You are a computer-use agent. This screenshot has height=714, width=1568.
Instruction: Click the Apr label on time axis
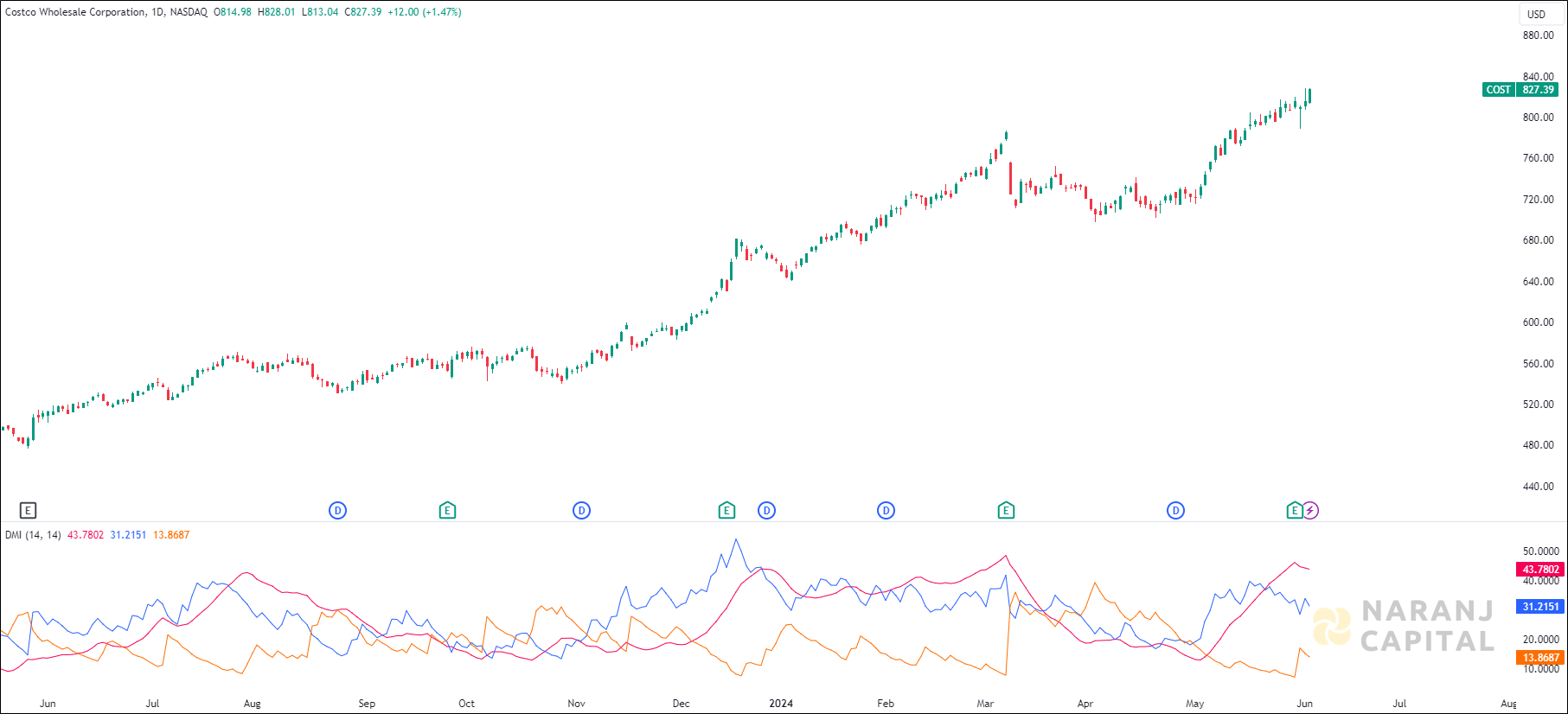[x=1085, y=704]
